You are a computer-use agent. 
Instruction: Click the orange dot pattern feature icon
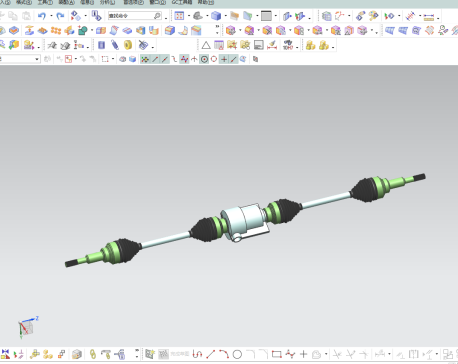[x=56, y=31]
